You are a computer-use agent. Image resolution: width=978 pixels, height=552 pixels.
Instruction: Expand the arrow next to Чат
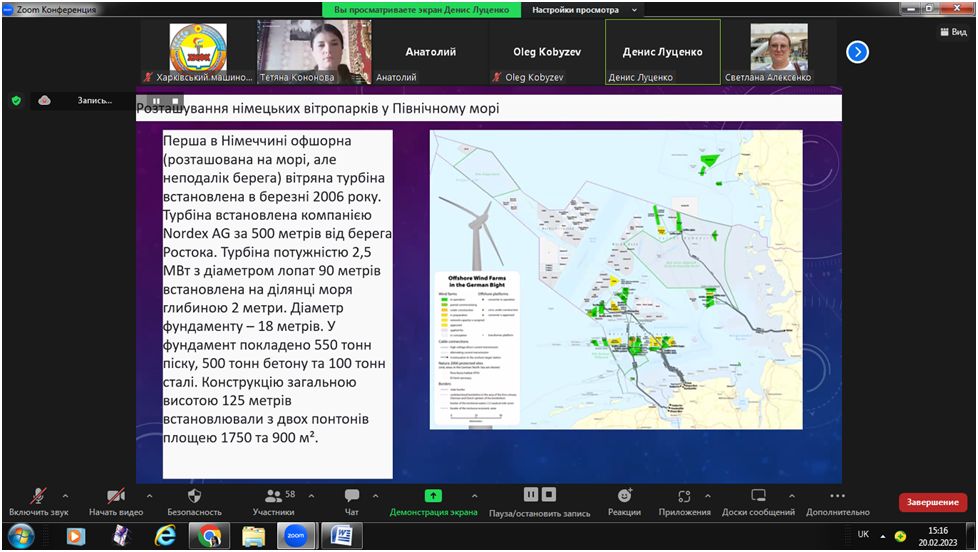(x=375, y=496)
